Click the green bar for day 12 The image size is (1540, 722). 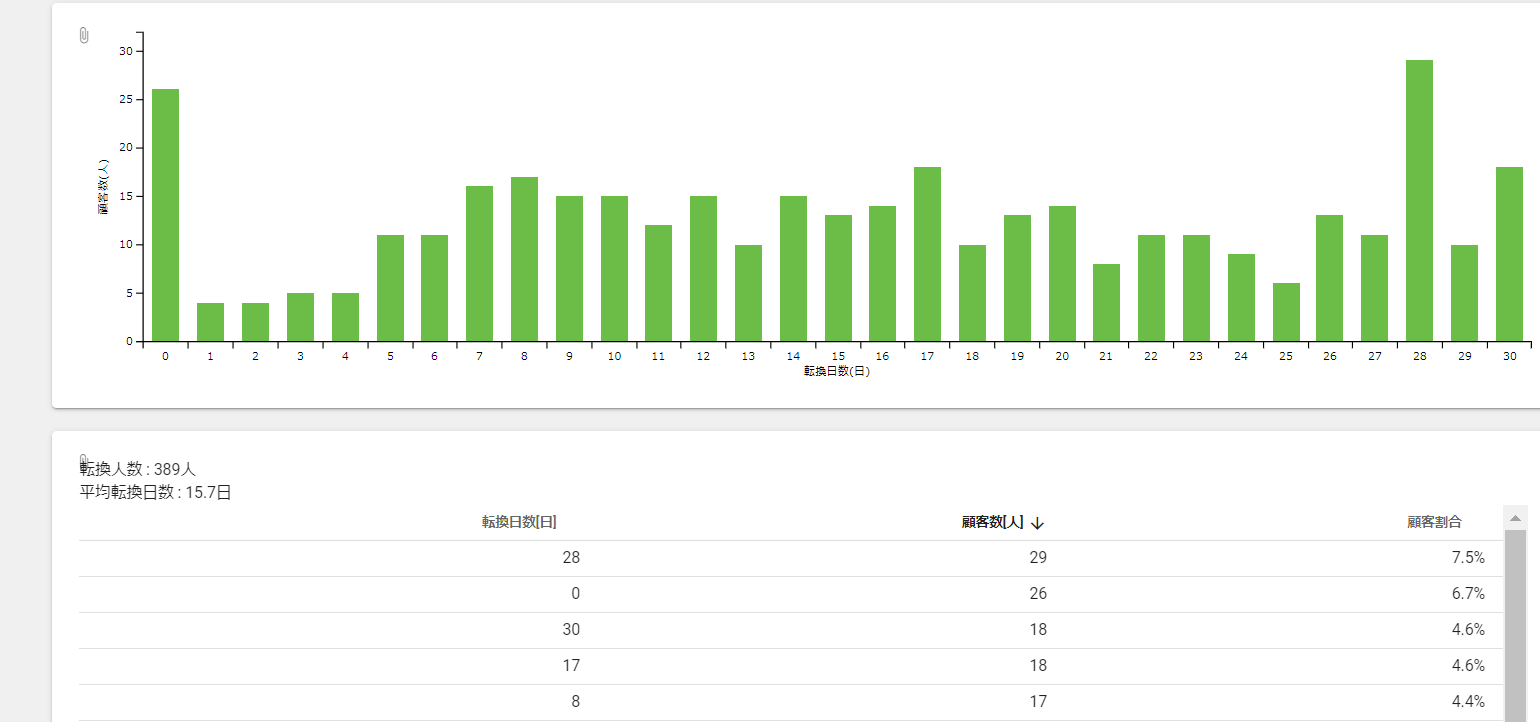(x=703, y=269)
